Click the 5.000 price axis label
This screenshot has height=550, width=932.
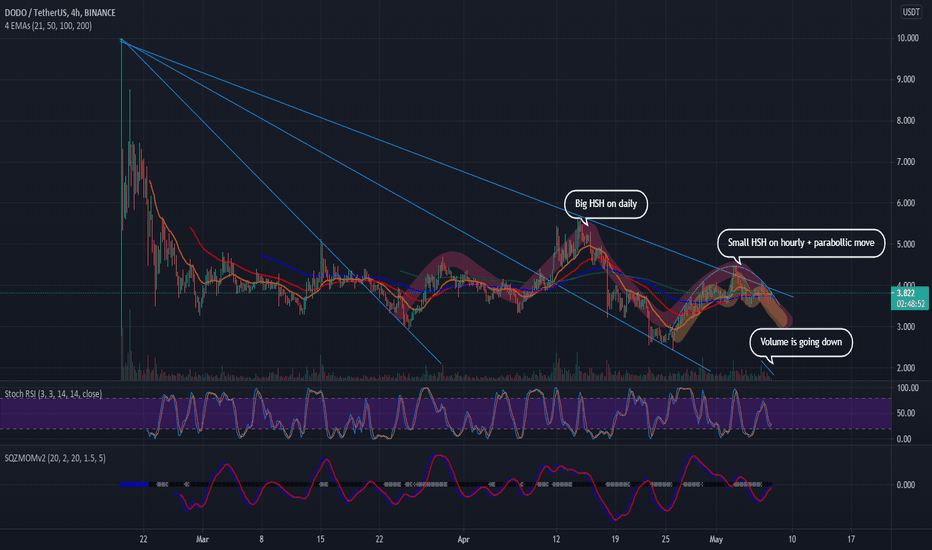906,244
